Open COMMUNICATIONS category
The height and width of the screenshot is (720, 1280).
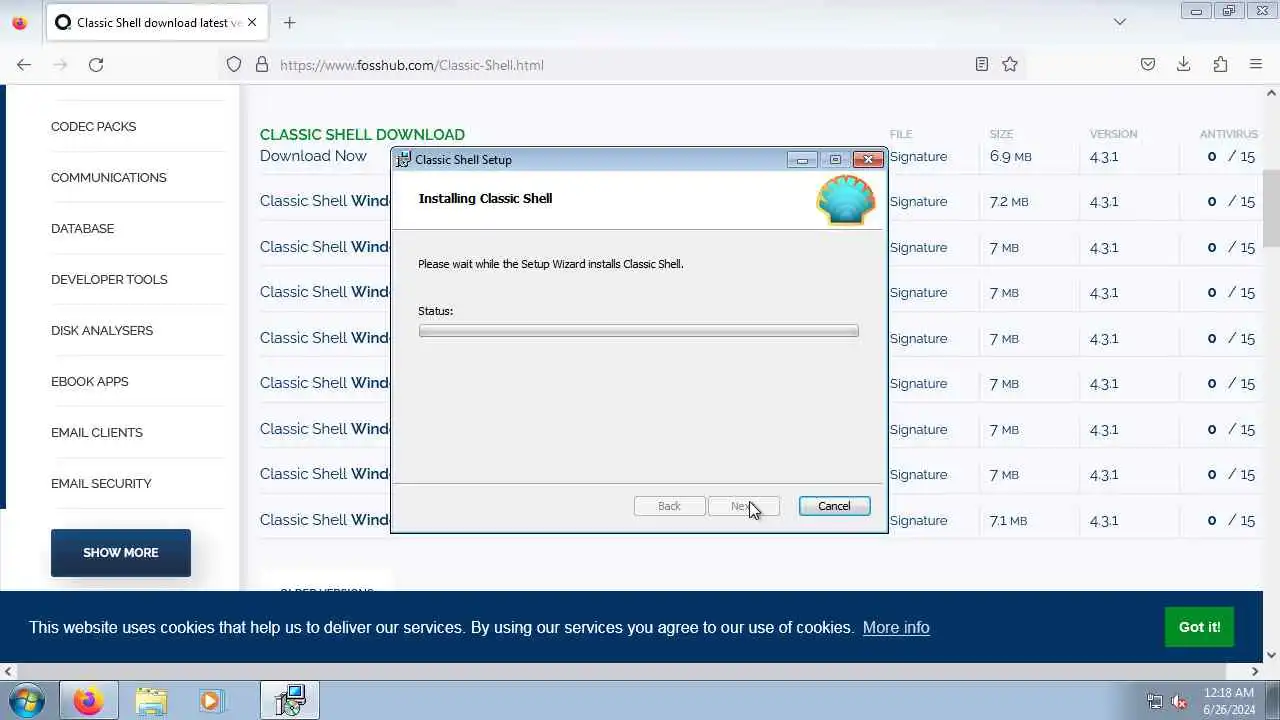coord(109,178)
